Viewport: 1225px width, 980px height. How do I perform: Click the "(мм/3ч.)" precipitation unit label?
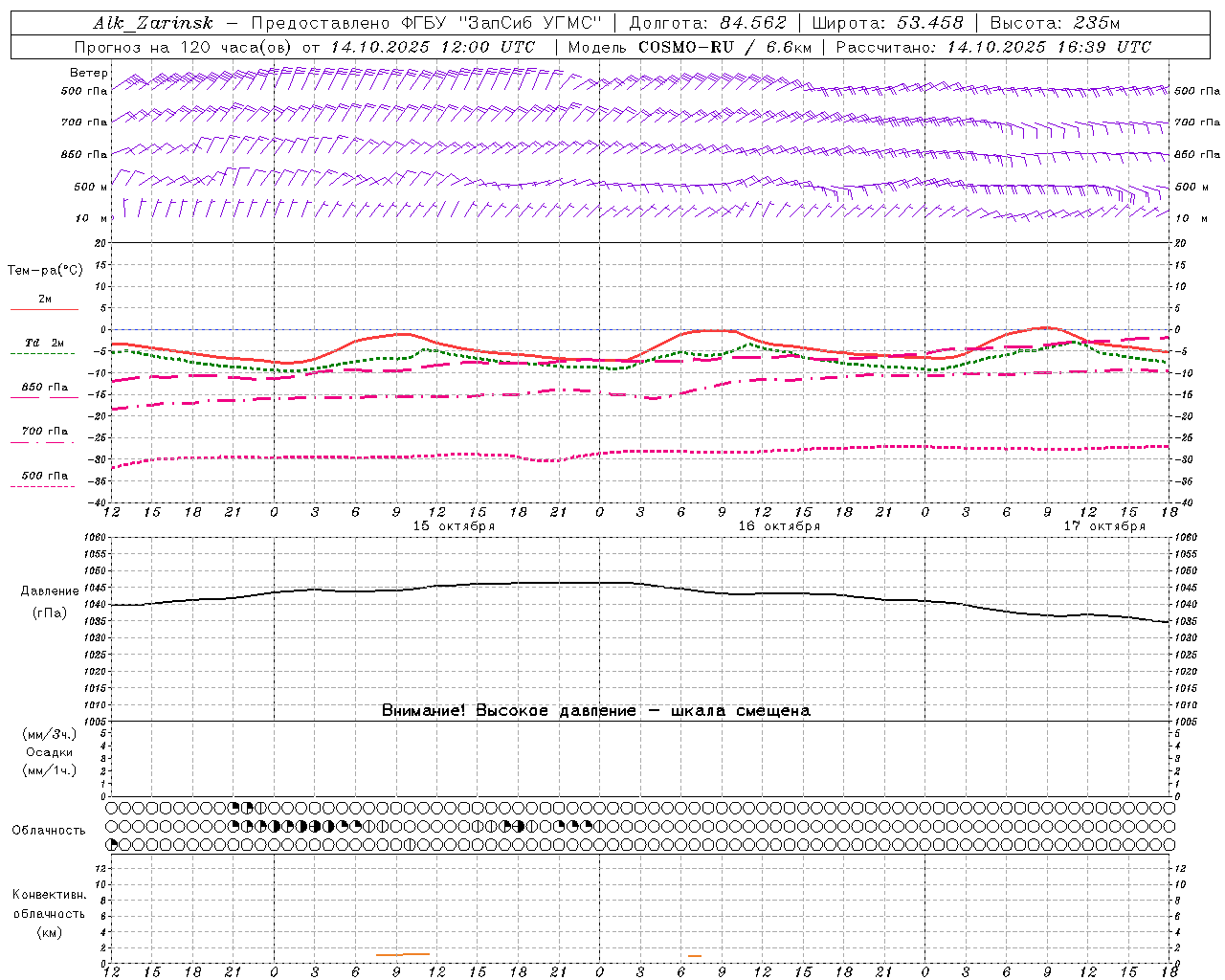[x=49, y=734]
